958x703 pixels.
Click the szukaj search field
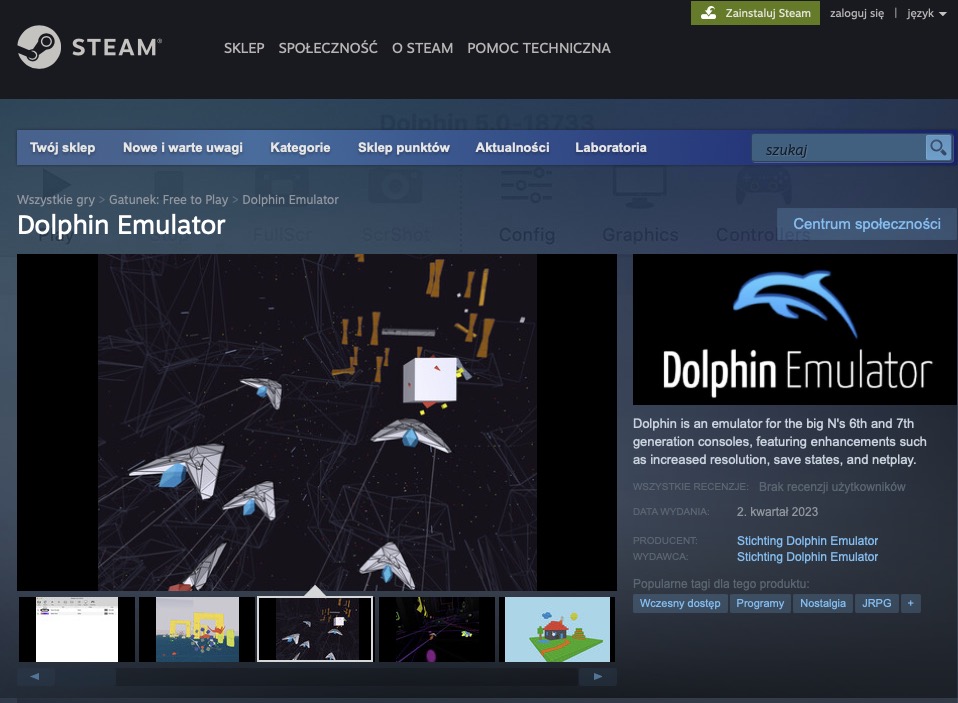pos(839,148)
